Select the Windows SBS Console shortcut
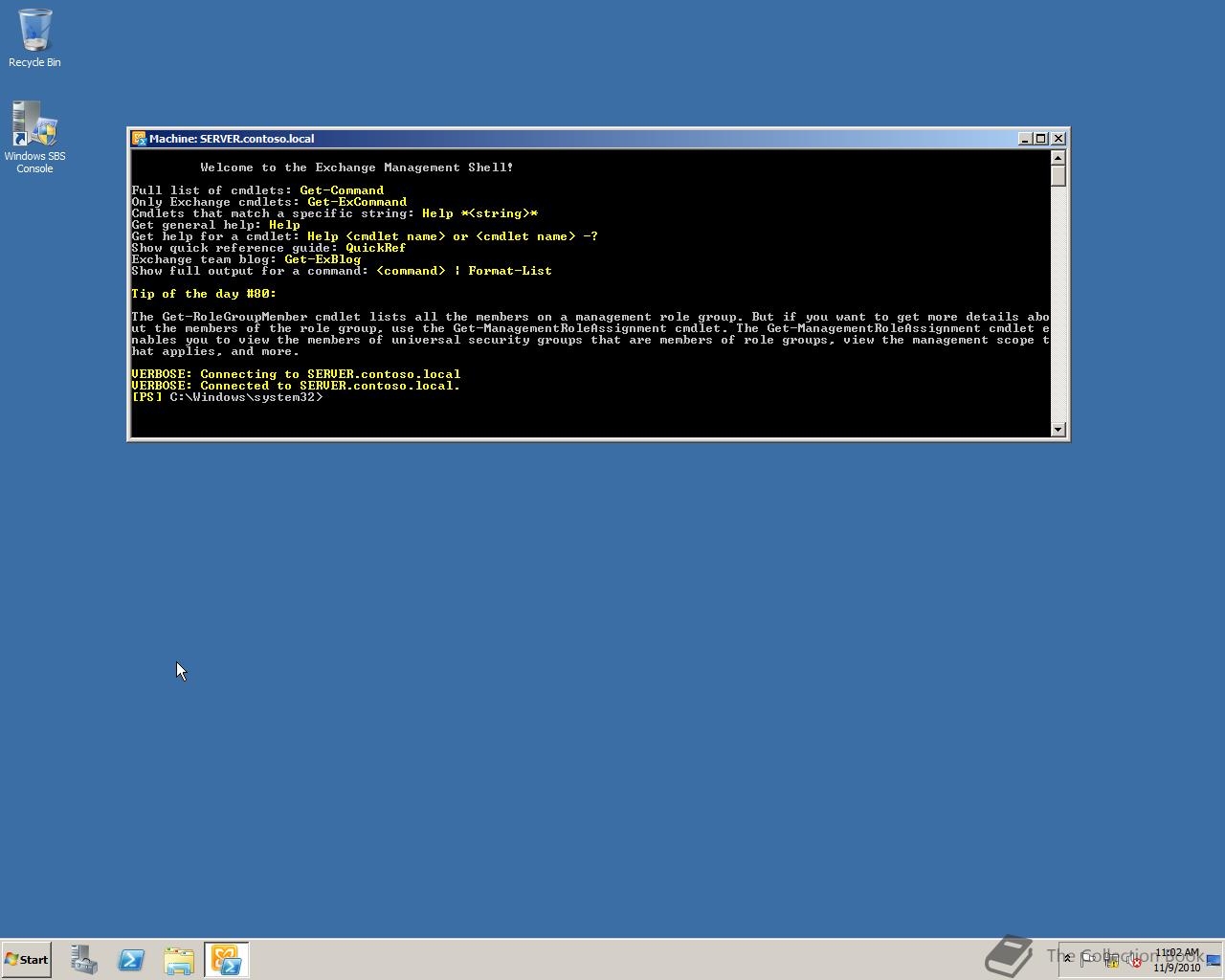 34,137
